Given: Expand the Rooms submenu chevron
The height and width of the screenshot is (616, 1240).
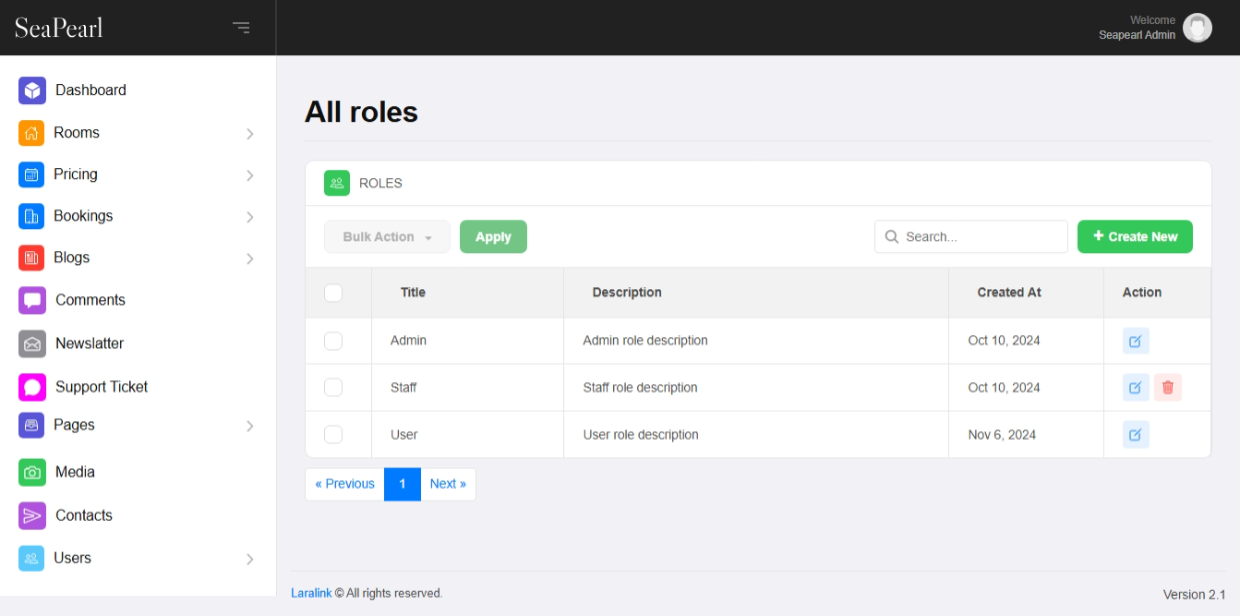Looking at the screenshot, I should coord(250,134).
